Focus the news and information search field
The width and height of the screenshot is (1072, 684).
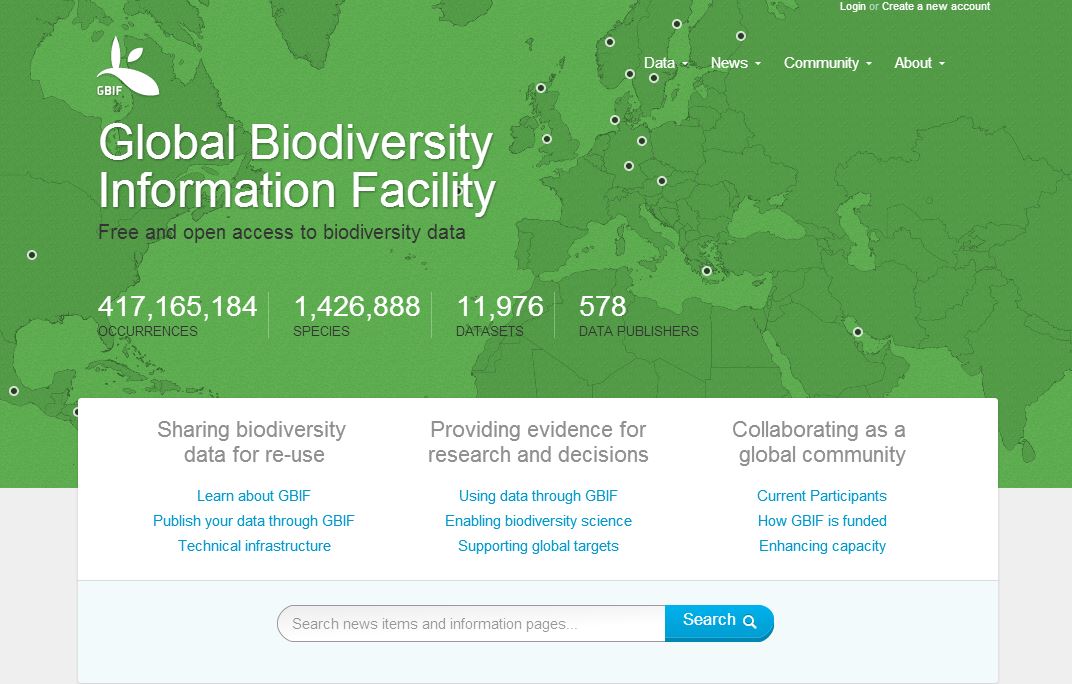pyautogui.click(x=471, y=623)
